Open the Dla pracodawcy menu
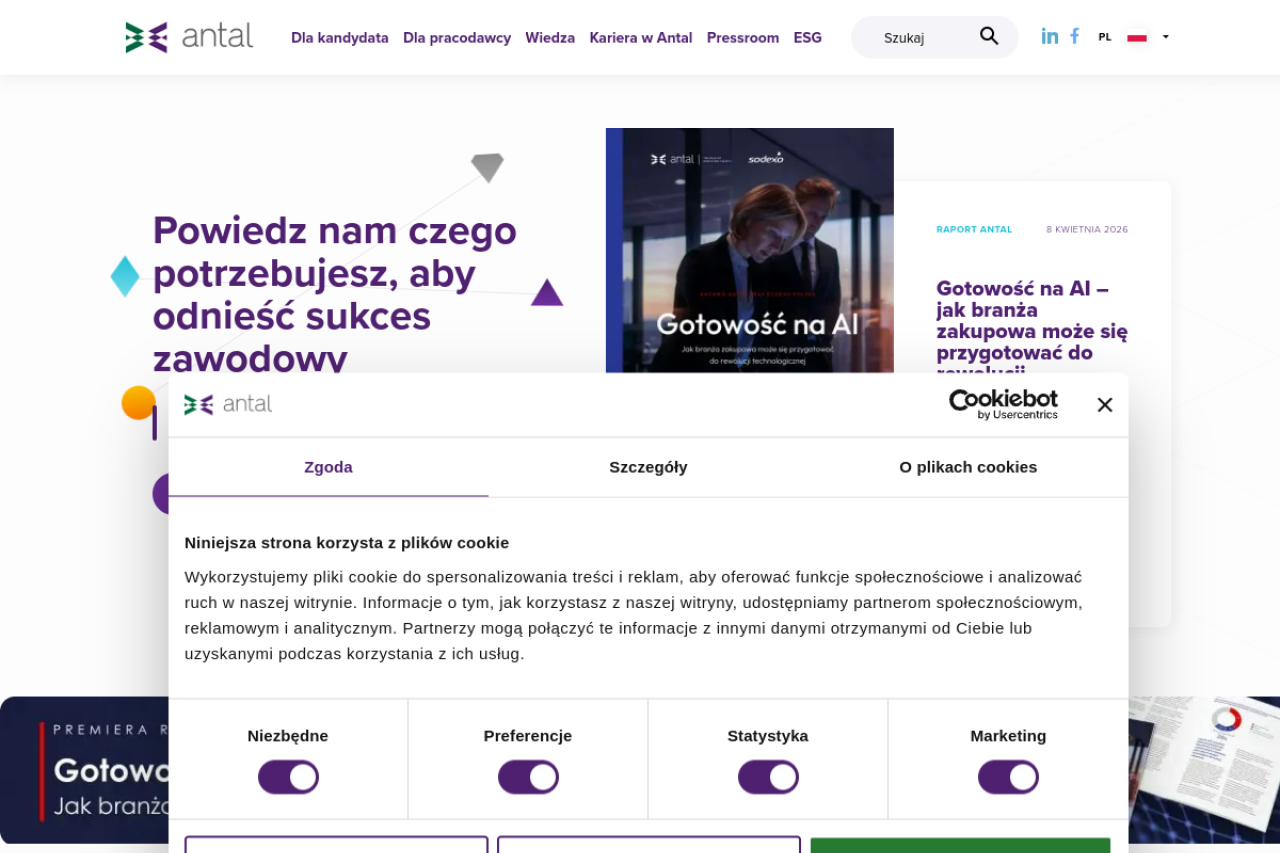Viewport: 1280px width, 853px height. (x=457, y=38)
